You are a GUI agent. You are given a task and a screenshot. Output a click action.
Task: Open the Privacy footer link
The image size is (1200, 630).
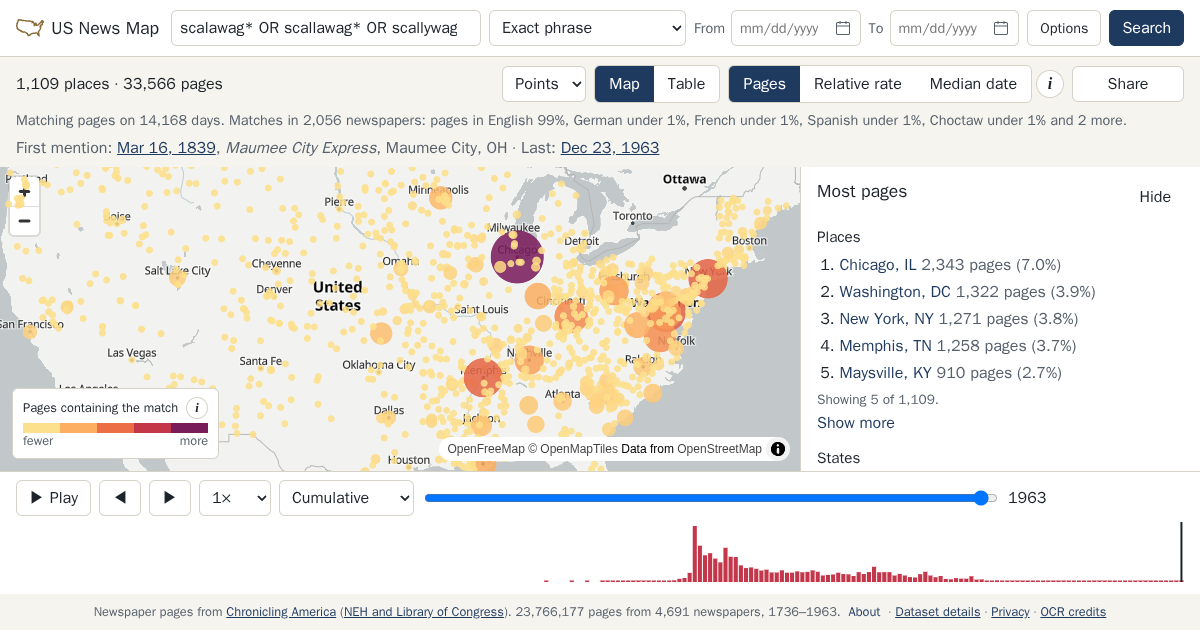1010,612
